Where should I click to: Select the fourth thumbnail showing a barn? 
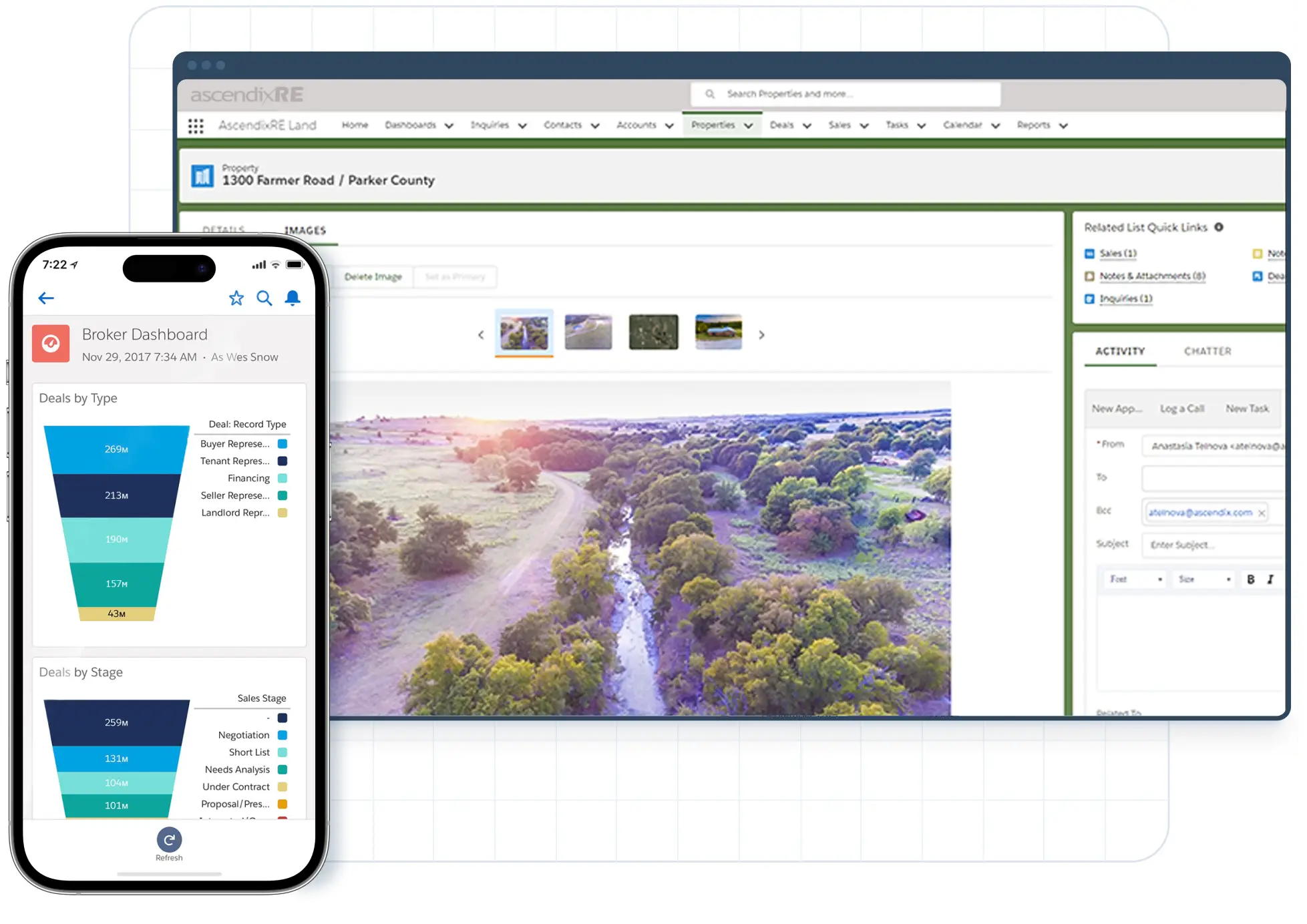[719, 332]
